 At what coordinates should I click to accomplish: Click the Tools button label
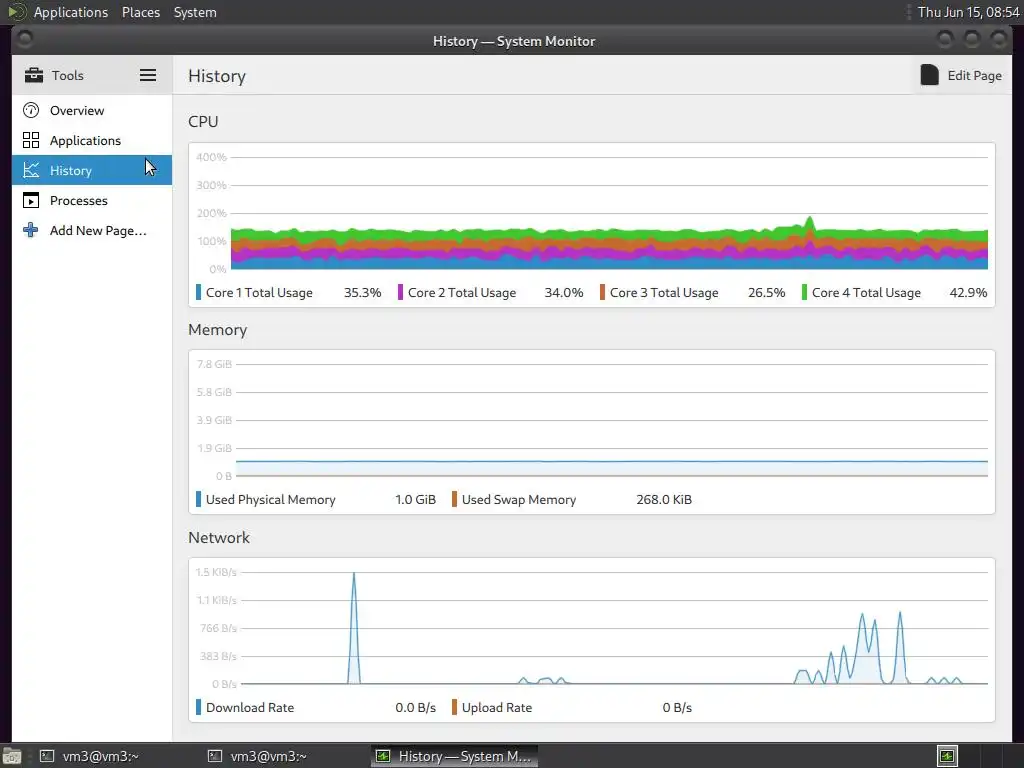[x=67, y=75]
